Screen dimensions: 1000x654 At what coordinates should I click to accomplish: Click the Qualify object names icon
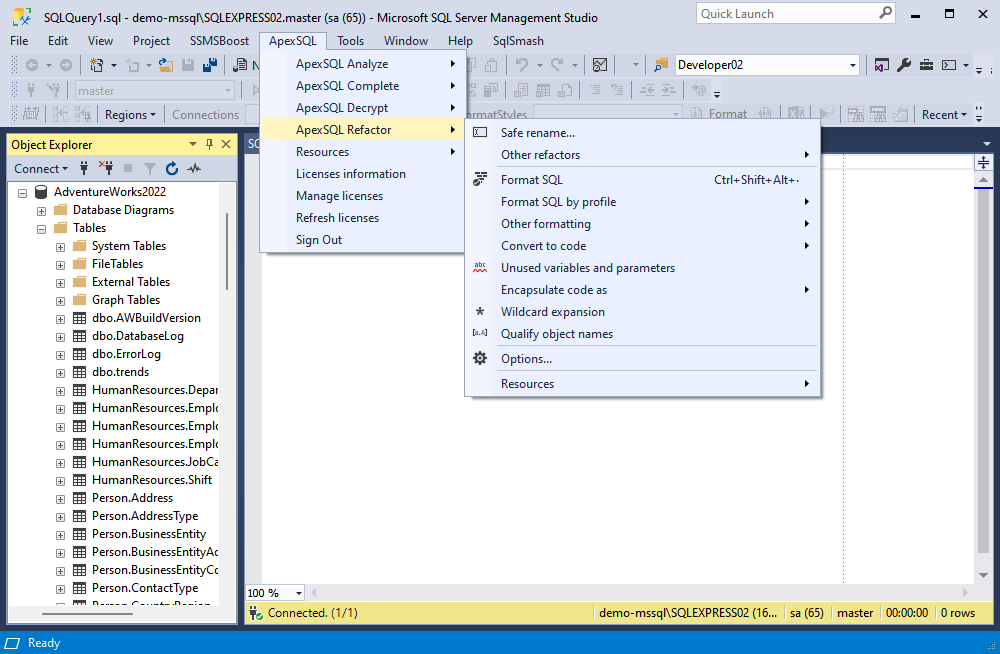tap(480, 333)
